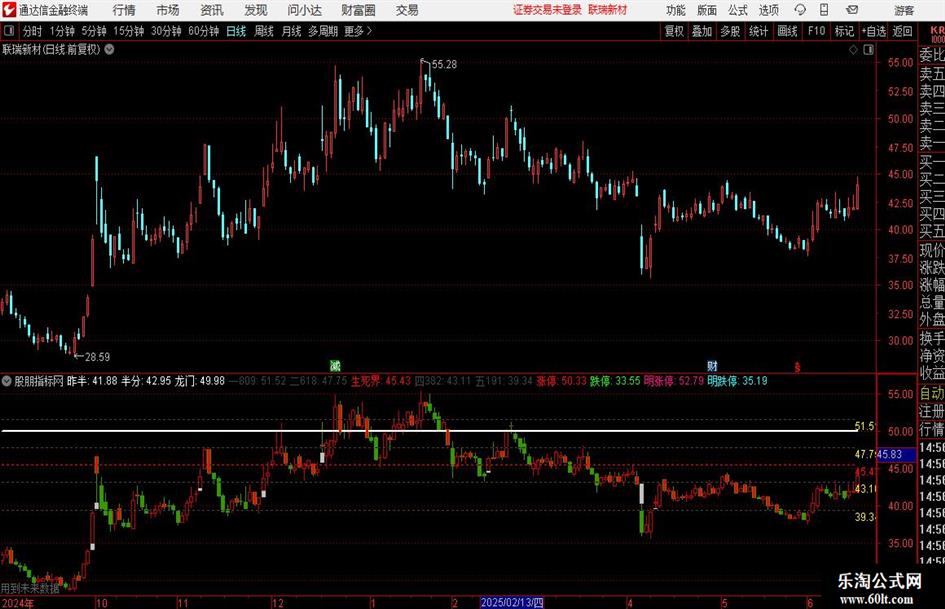Open the 行情 menu
This screenshot has height=609, width=945.
point(124,10)
